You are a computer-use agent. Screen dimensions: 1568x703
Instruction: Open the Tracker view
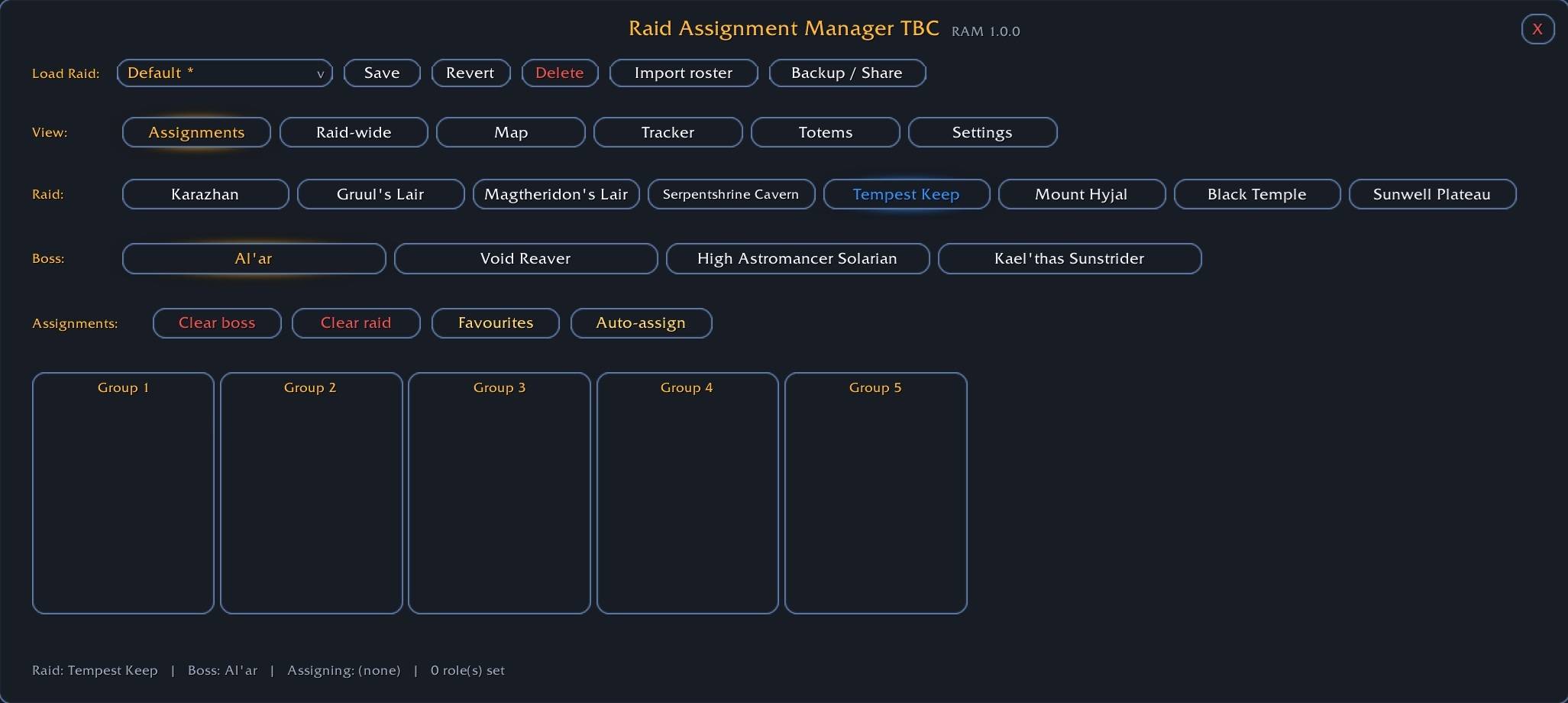coord(668,132)
